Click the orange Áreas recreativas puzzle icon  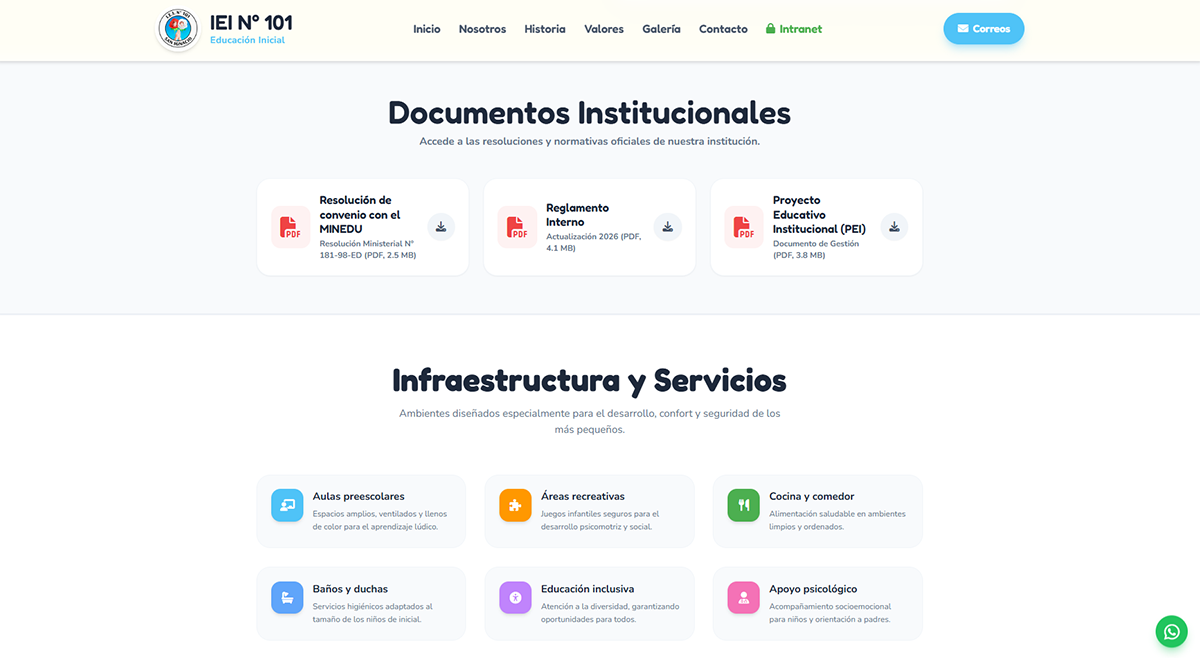pos(515,505)
